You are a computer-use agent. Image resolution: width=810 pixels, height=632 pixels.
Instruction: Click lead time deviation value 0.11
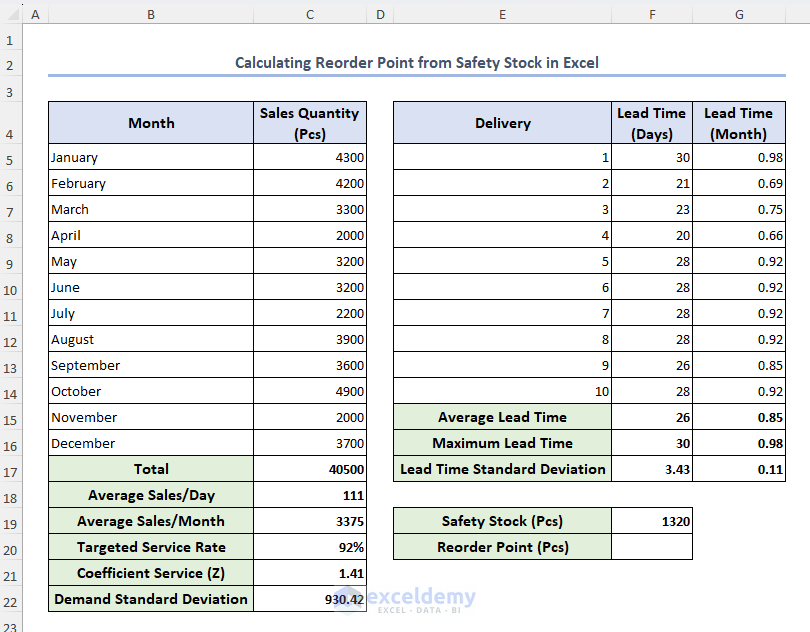[739, 469]
